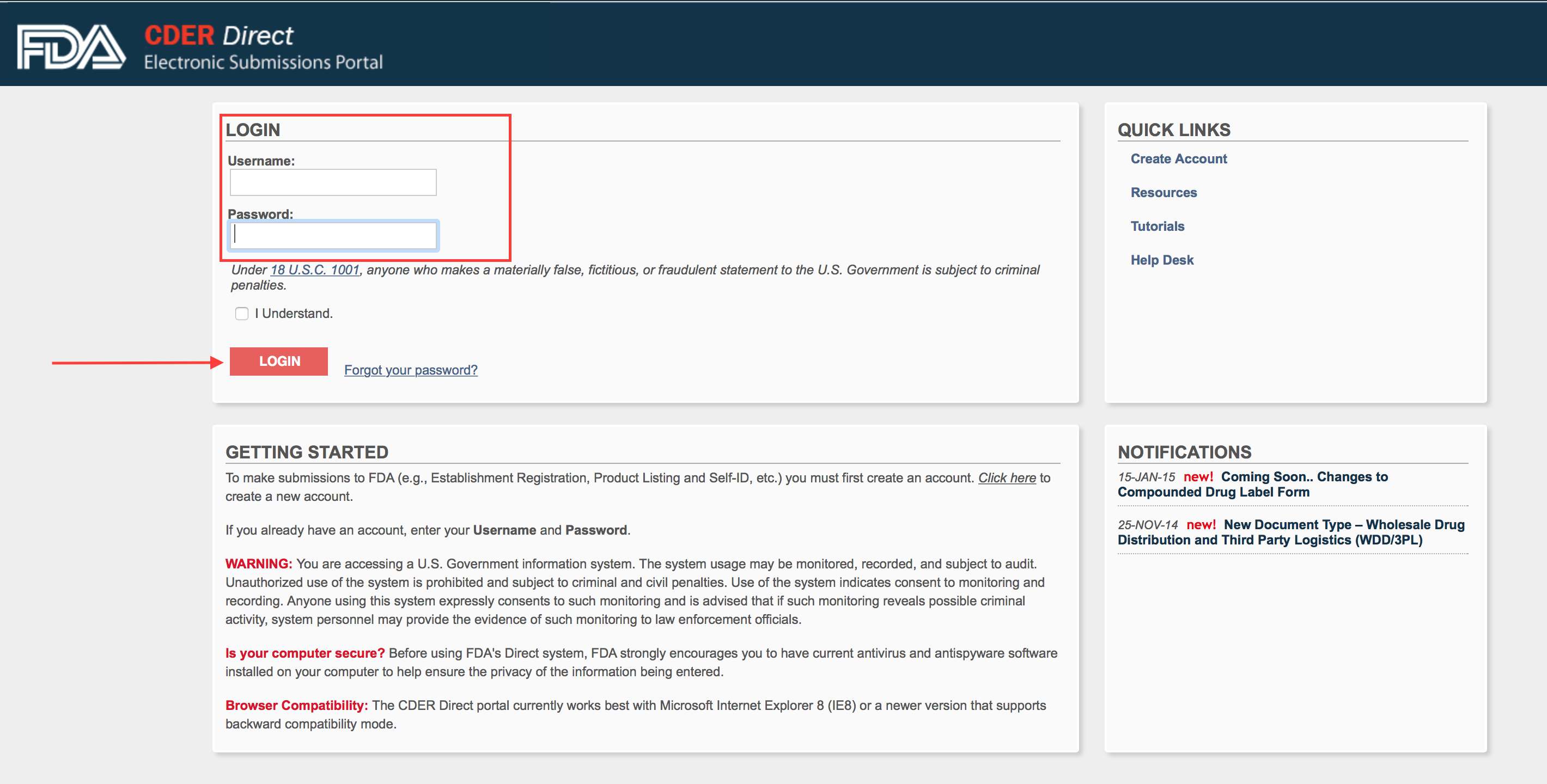Click 'Browser Compatibility:' red text

coord(297,706)
